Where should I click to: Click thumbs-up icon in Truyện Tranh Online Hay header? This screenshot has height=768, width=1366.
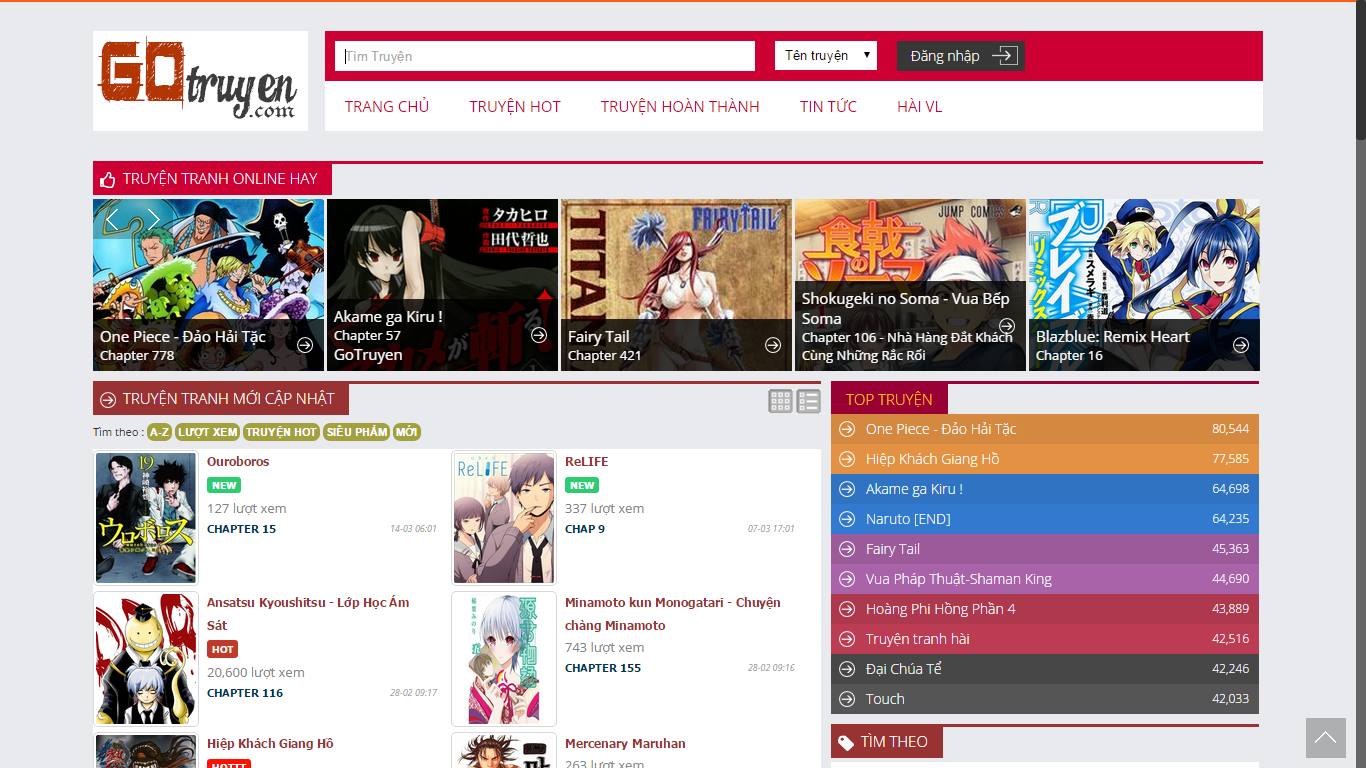click(108, 180)
